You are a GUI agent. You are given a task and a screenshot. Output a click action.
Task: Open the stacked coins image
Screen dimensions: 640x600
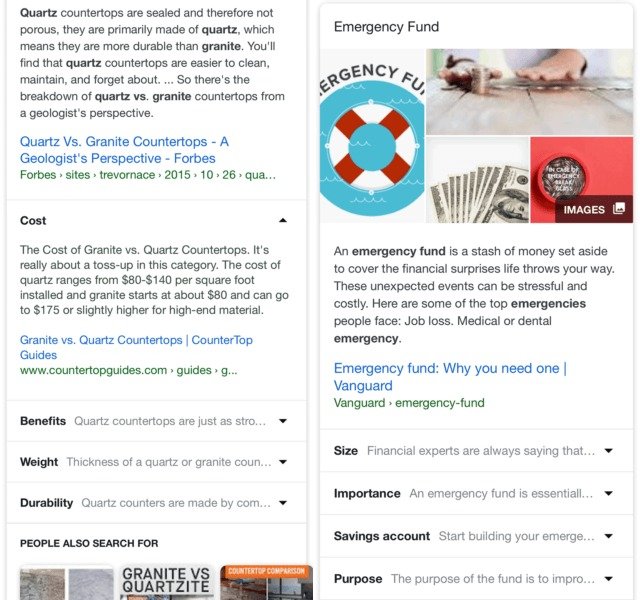[x=529, y=92]
